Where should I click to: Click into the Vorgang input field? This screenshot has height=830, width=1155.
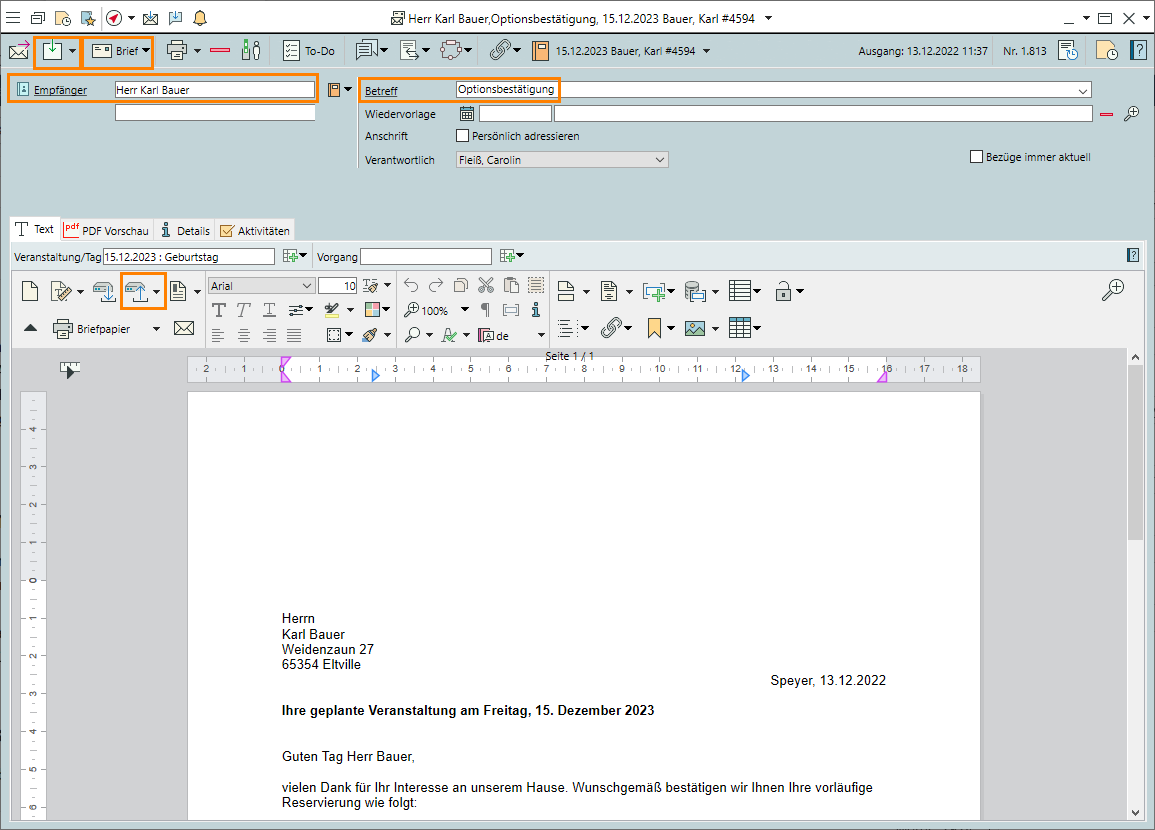426,257
